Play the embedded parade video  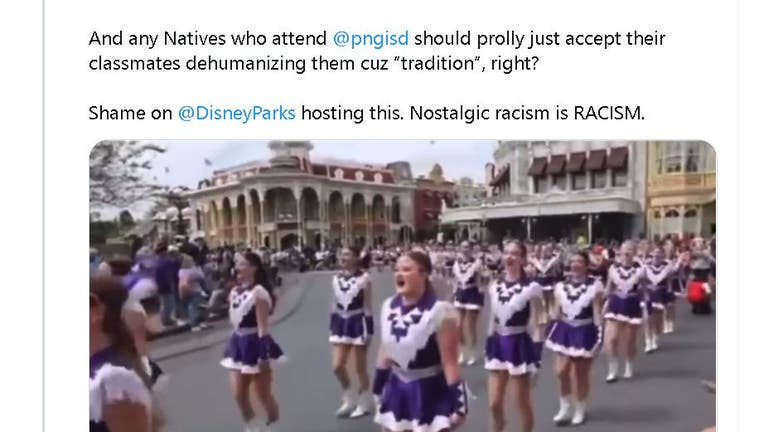point(402,286)
